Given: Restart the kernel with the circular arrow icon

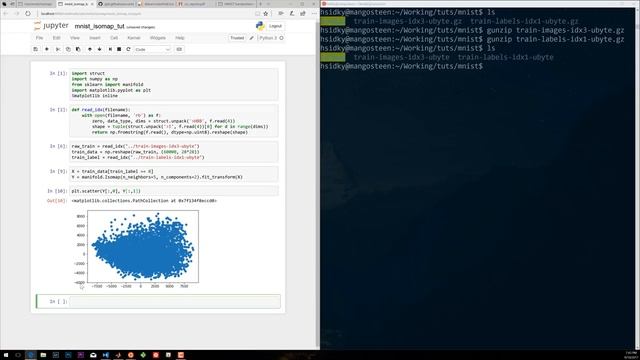Looking at the screenshot, I should pos(128,49).
